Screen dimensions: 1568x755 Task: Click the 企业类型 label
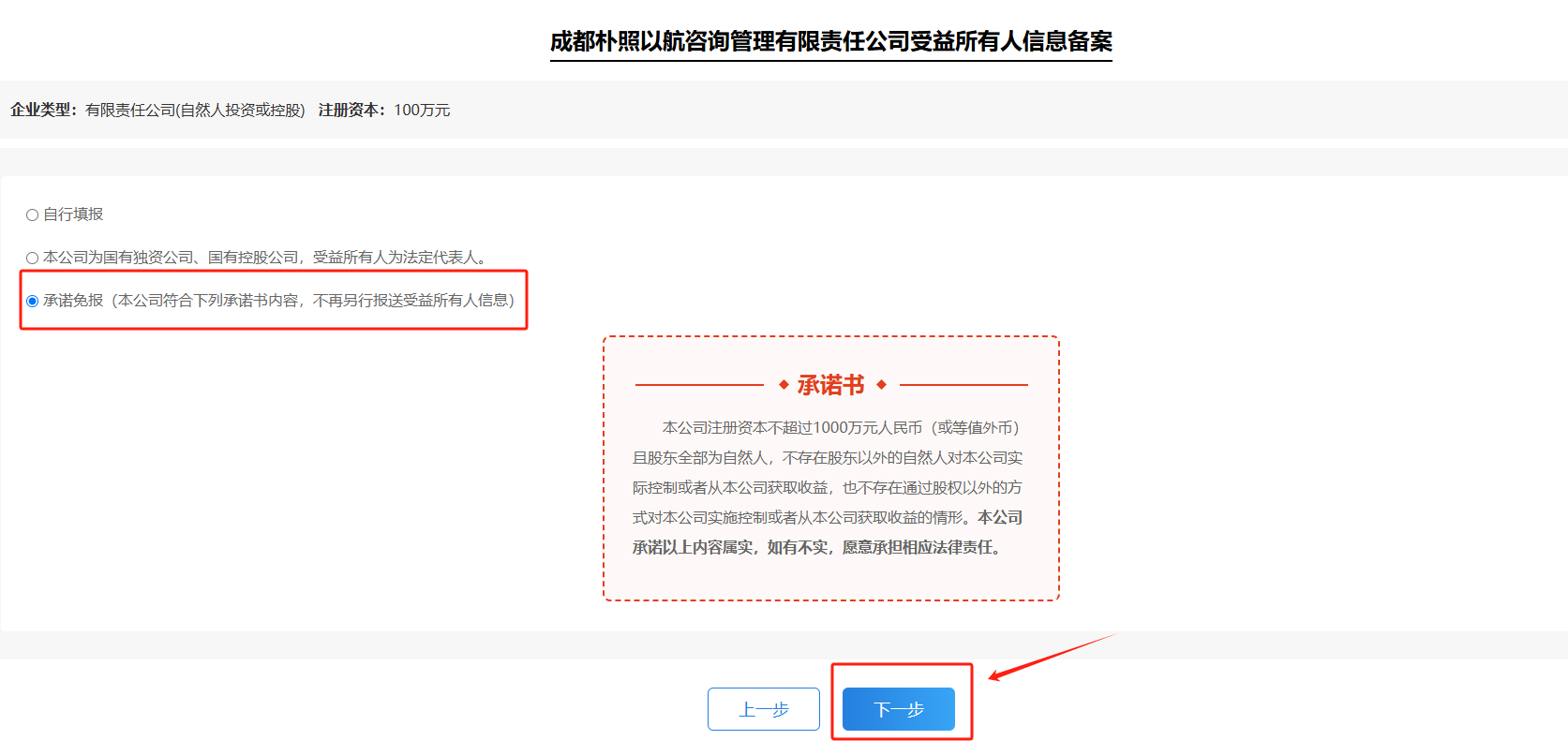coord(43,110)
